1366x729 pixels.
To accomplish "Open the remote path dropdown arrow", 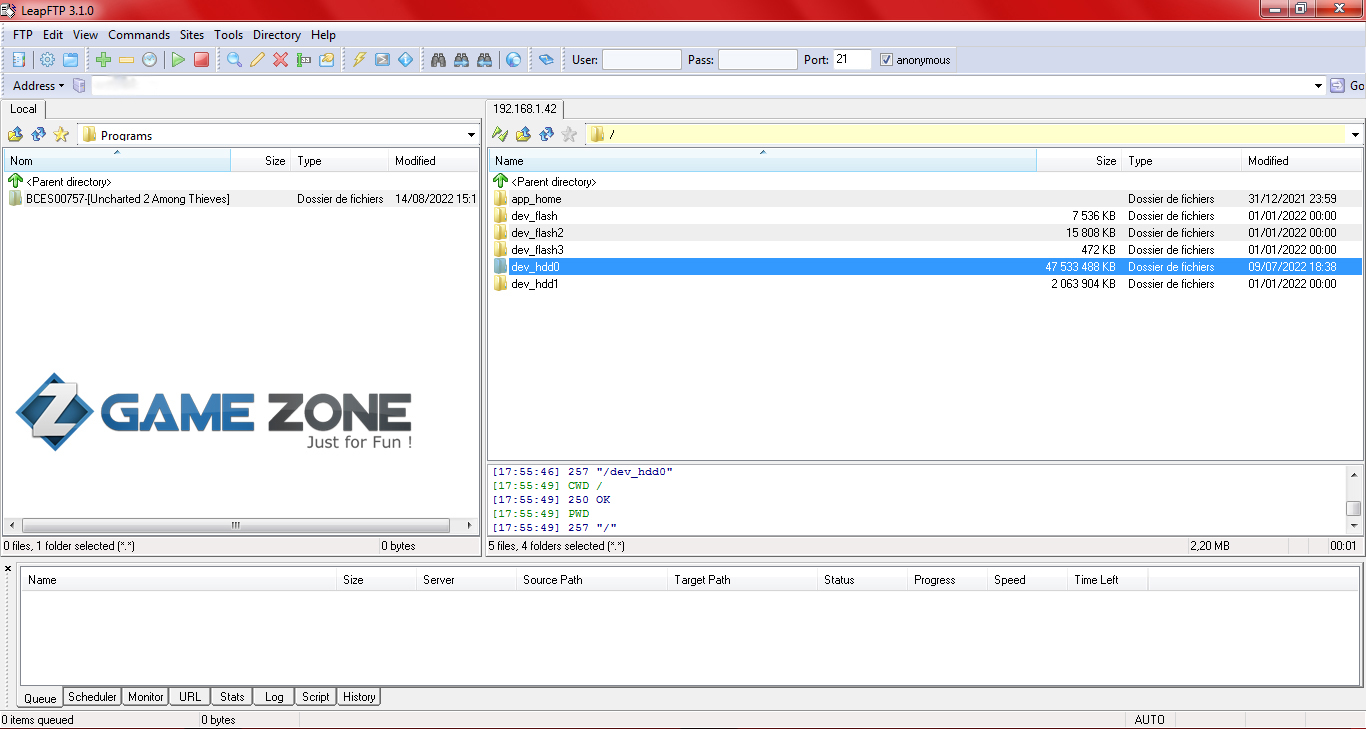I will [x=1355, y=135].
